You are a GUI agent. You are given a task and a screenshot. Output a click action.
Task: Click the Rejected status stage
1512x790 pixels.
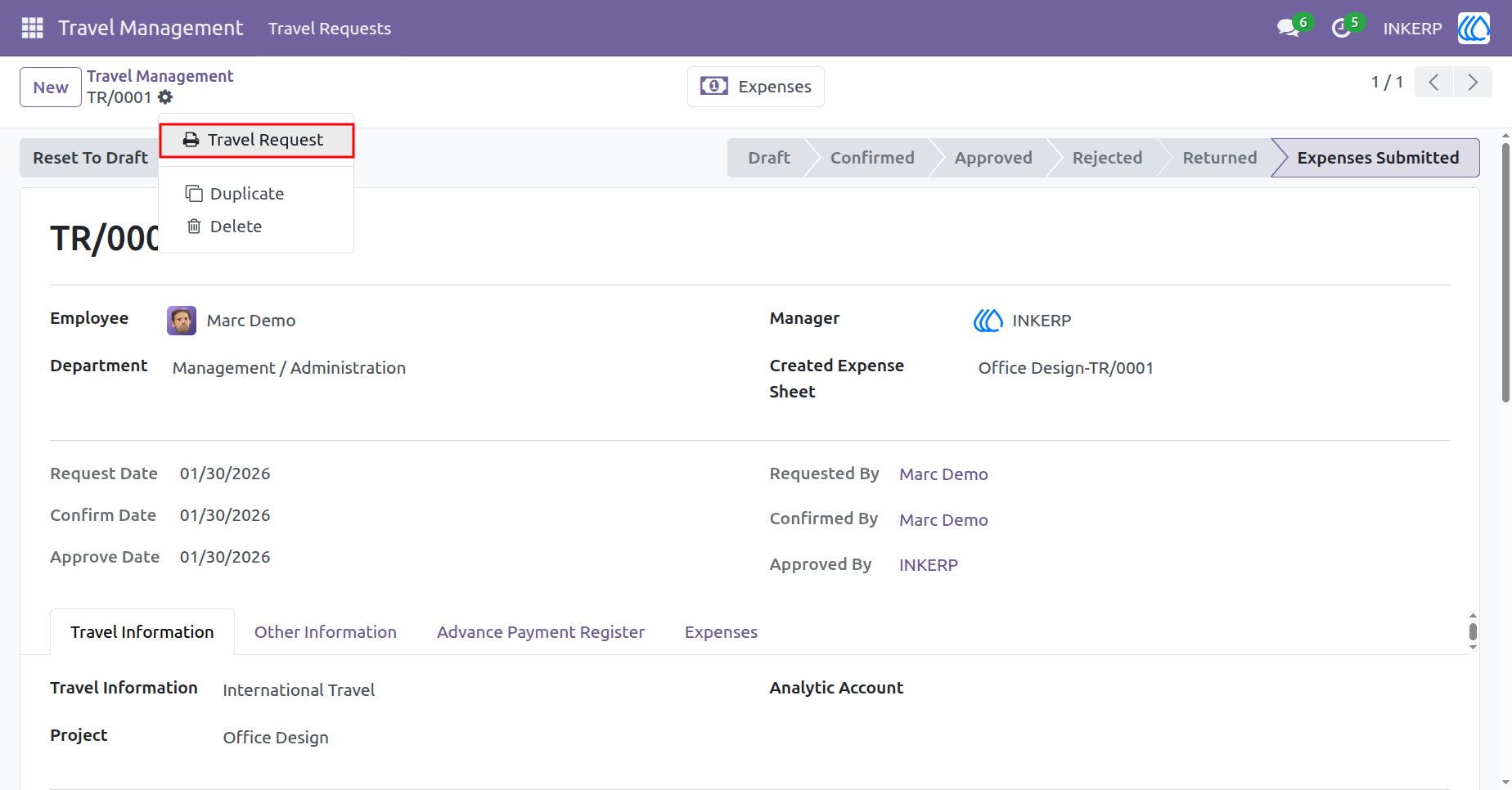1107,158
